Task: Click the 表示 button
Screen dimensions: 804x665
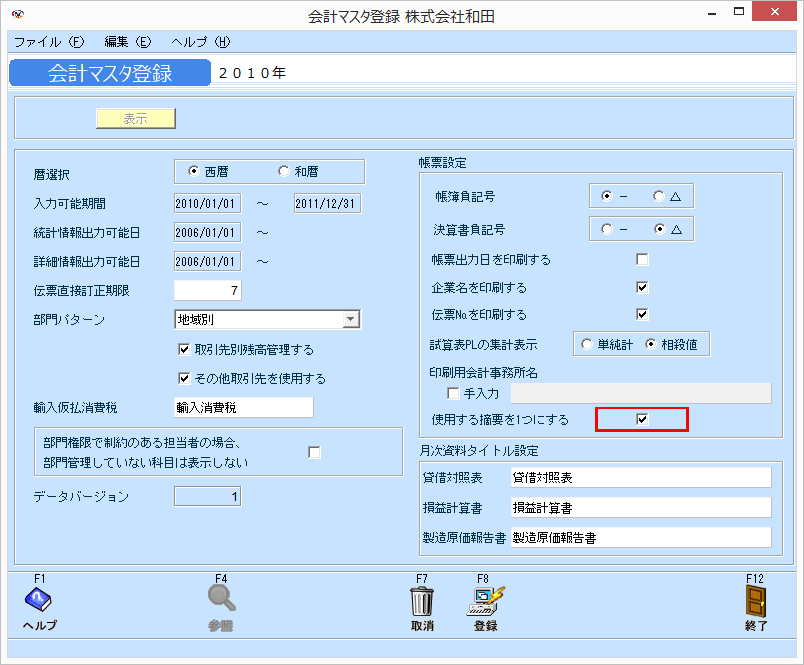Action: coord(135,118)
